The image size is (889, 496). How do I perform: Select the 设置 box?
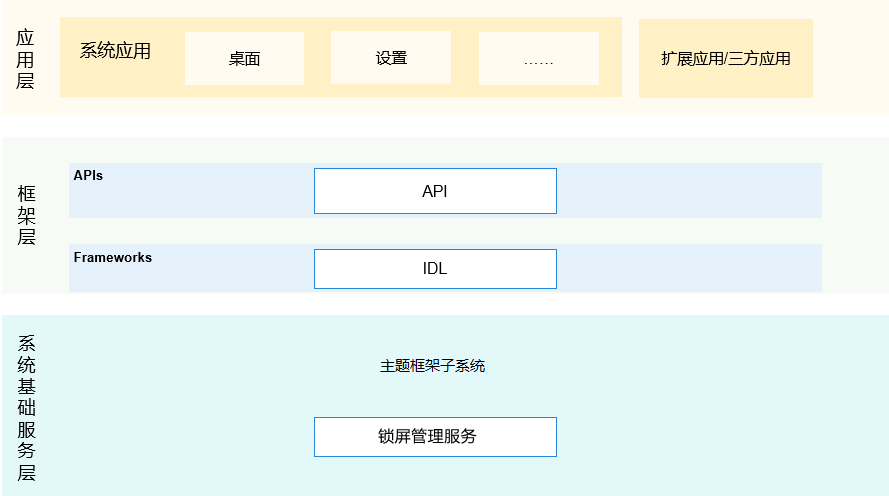click(391, 58)
